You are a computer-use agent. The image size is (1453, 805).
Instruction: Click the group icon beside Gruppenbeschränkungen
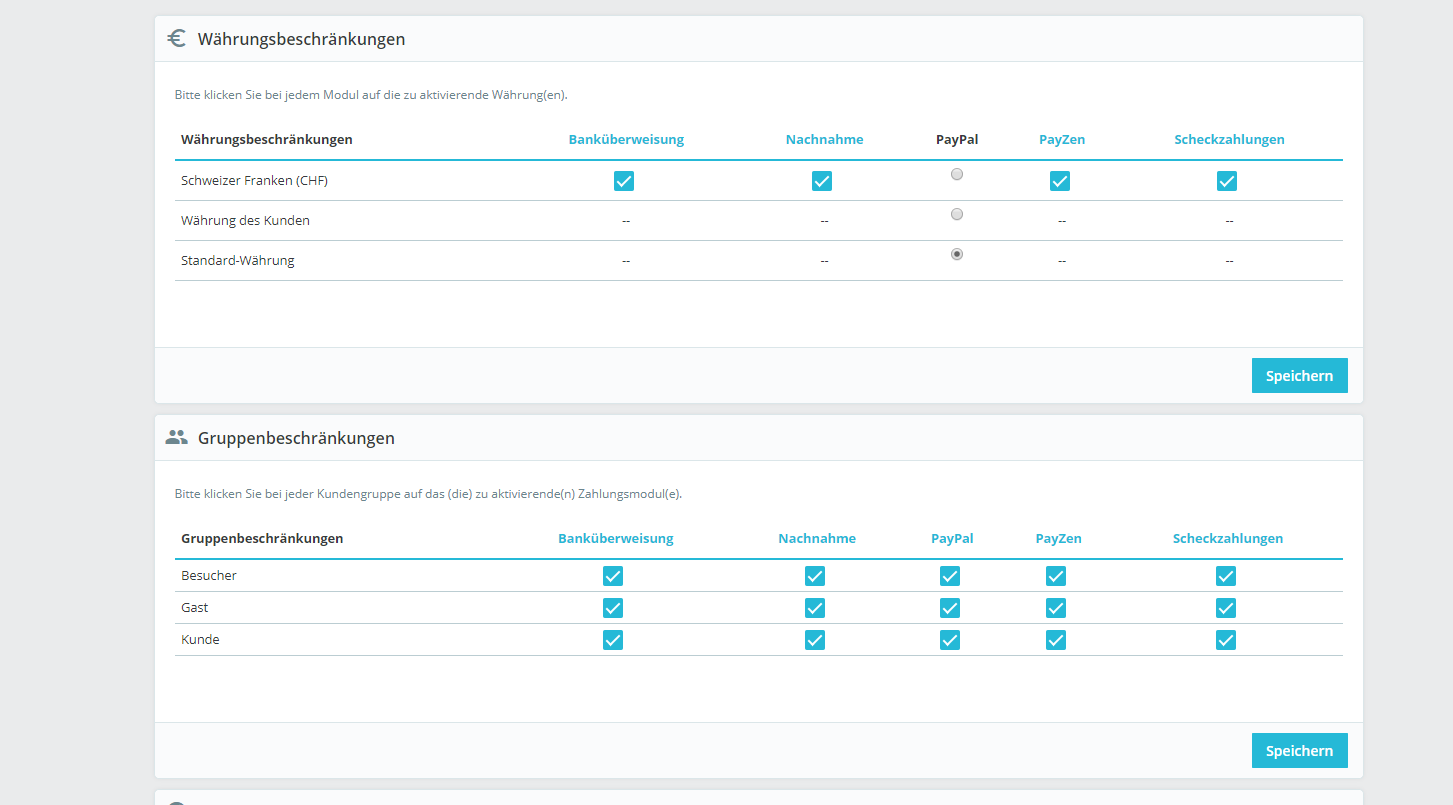coord(177,437)
